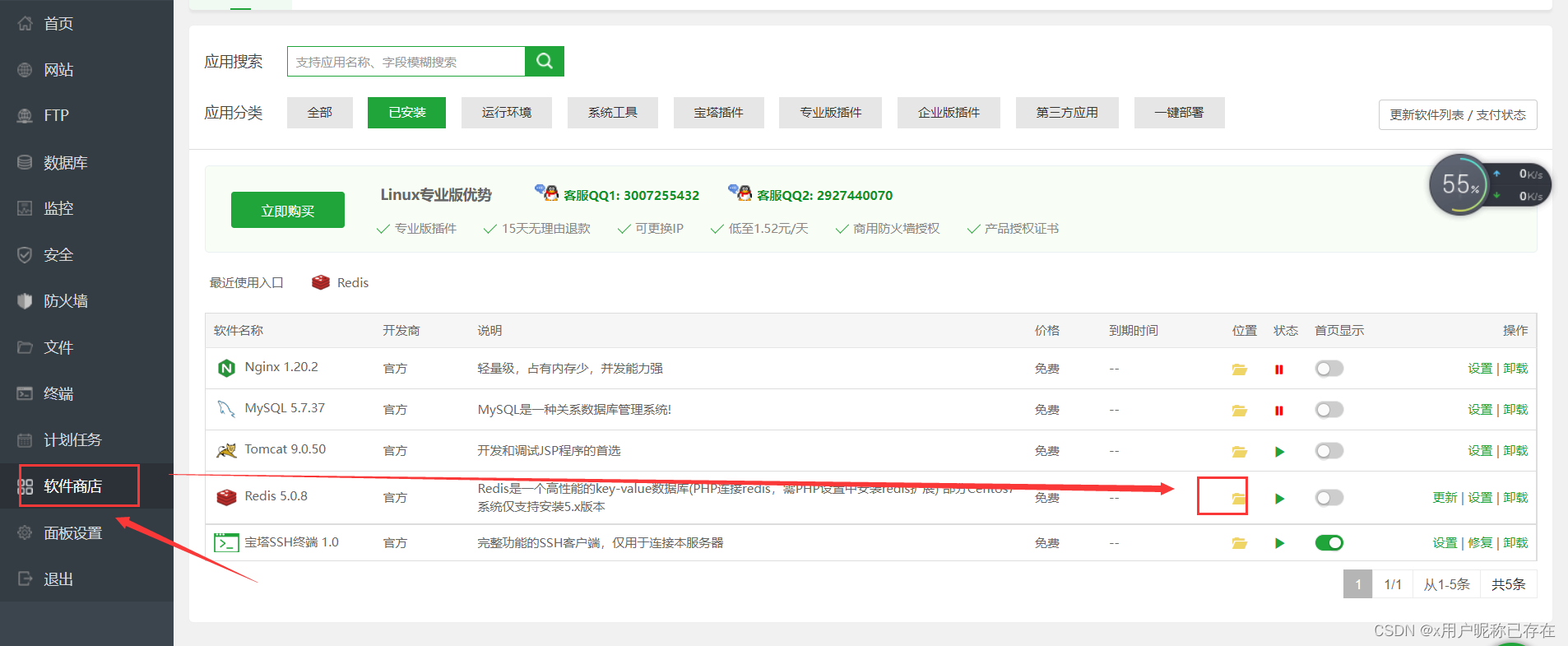Open the Tomcat install folder icon
The image size is (1568, 646).
click(x=1239, y=452)
